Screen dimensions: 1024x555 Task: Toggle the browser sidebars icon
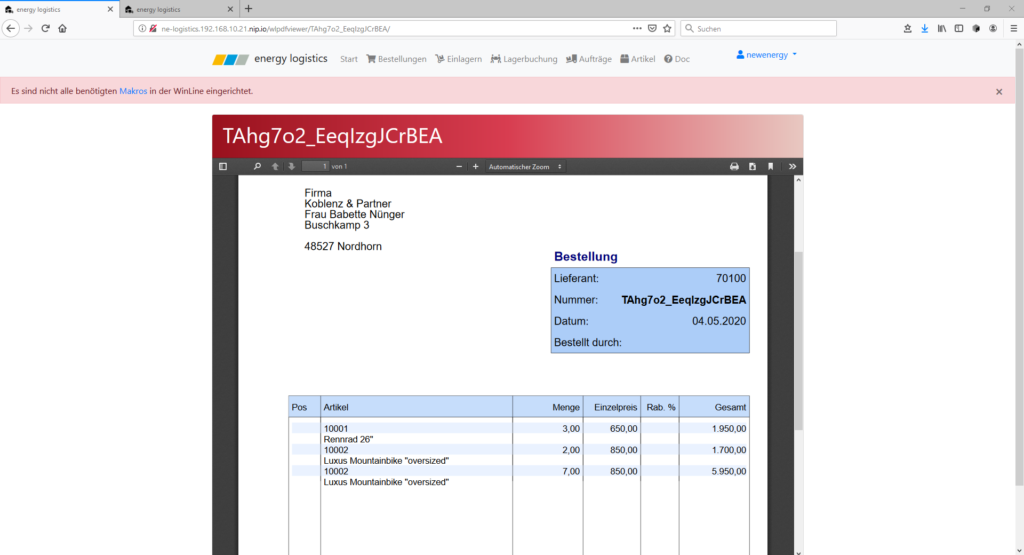[x=959, y=28]
